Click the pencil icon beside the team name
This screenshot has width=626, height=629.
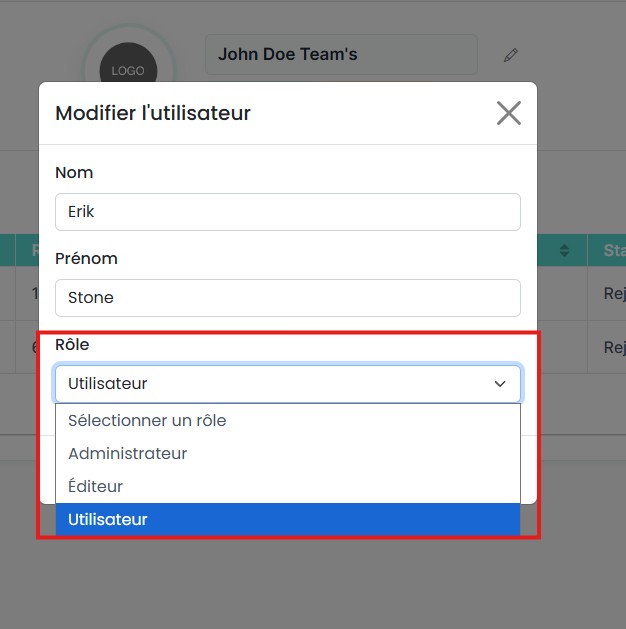511,55
